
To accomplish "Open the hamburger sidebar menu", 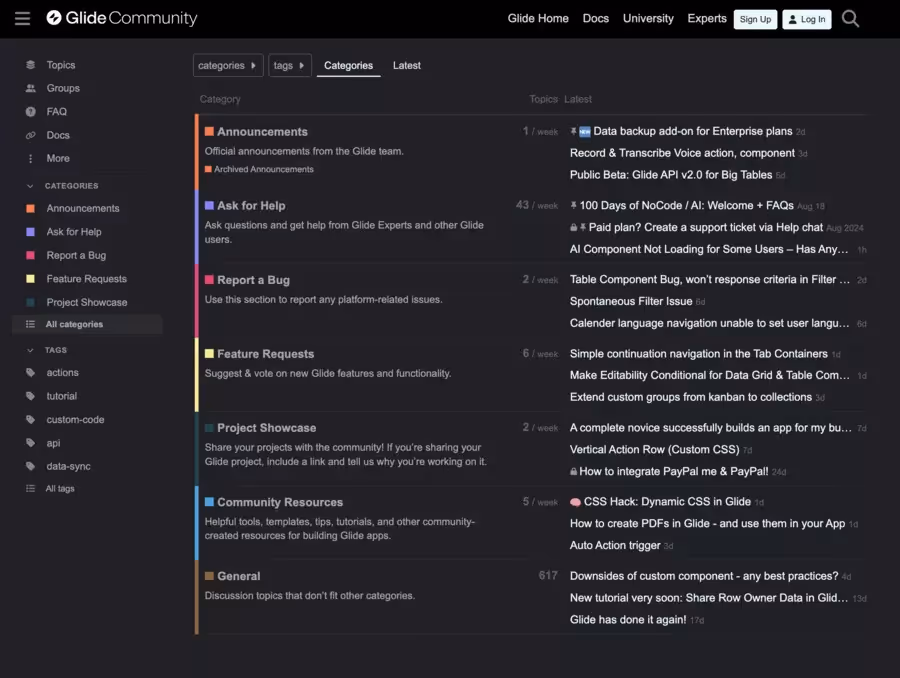I will click(x=22, y=18).
